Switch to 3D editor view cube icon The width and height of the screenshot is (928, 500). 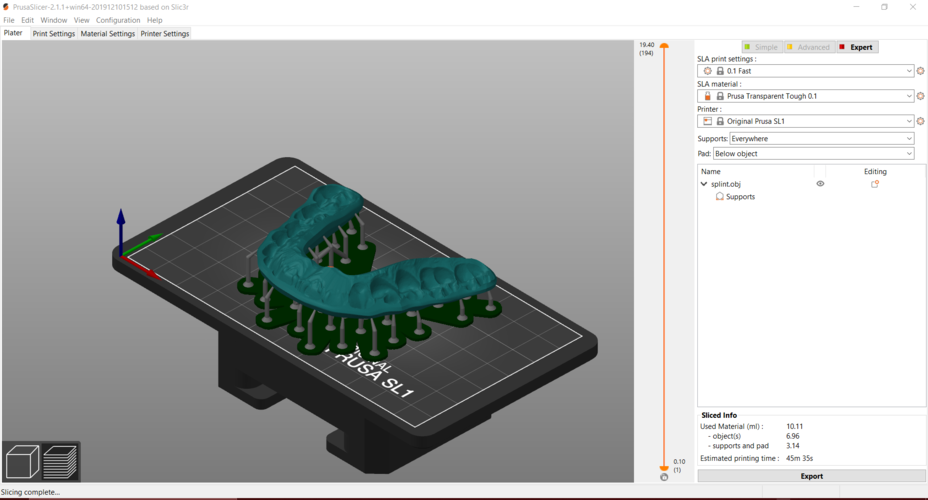click(x=22, y=462)
